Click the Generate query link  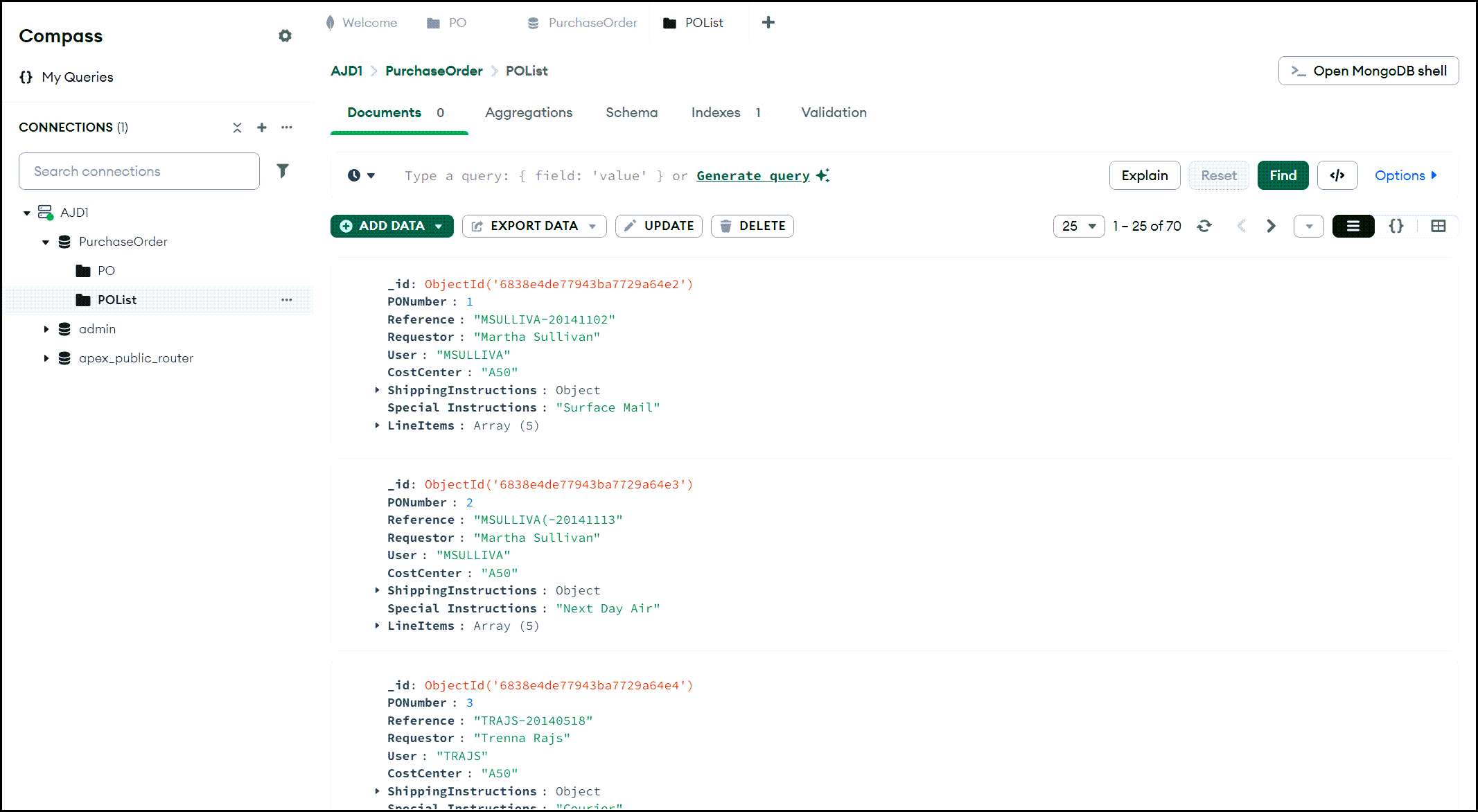(x=753, y=176)
